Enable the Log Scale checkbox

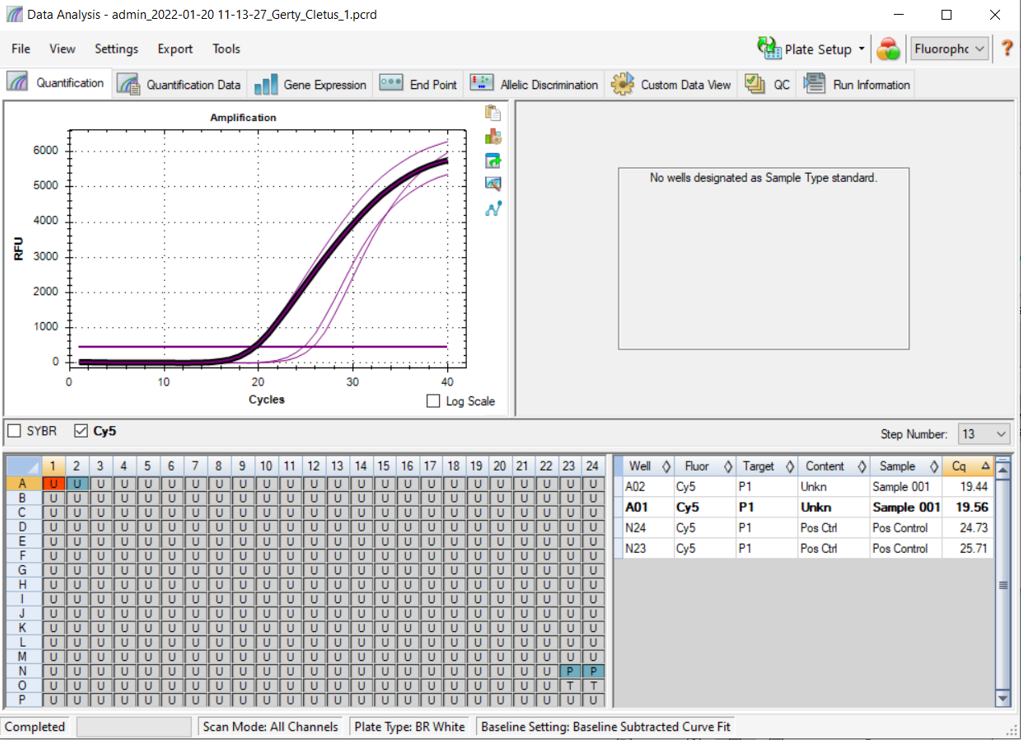433,401
